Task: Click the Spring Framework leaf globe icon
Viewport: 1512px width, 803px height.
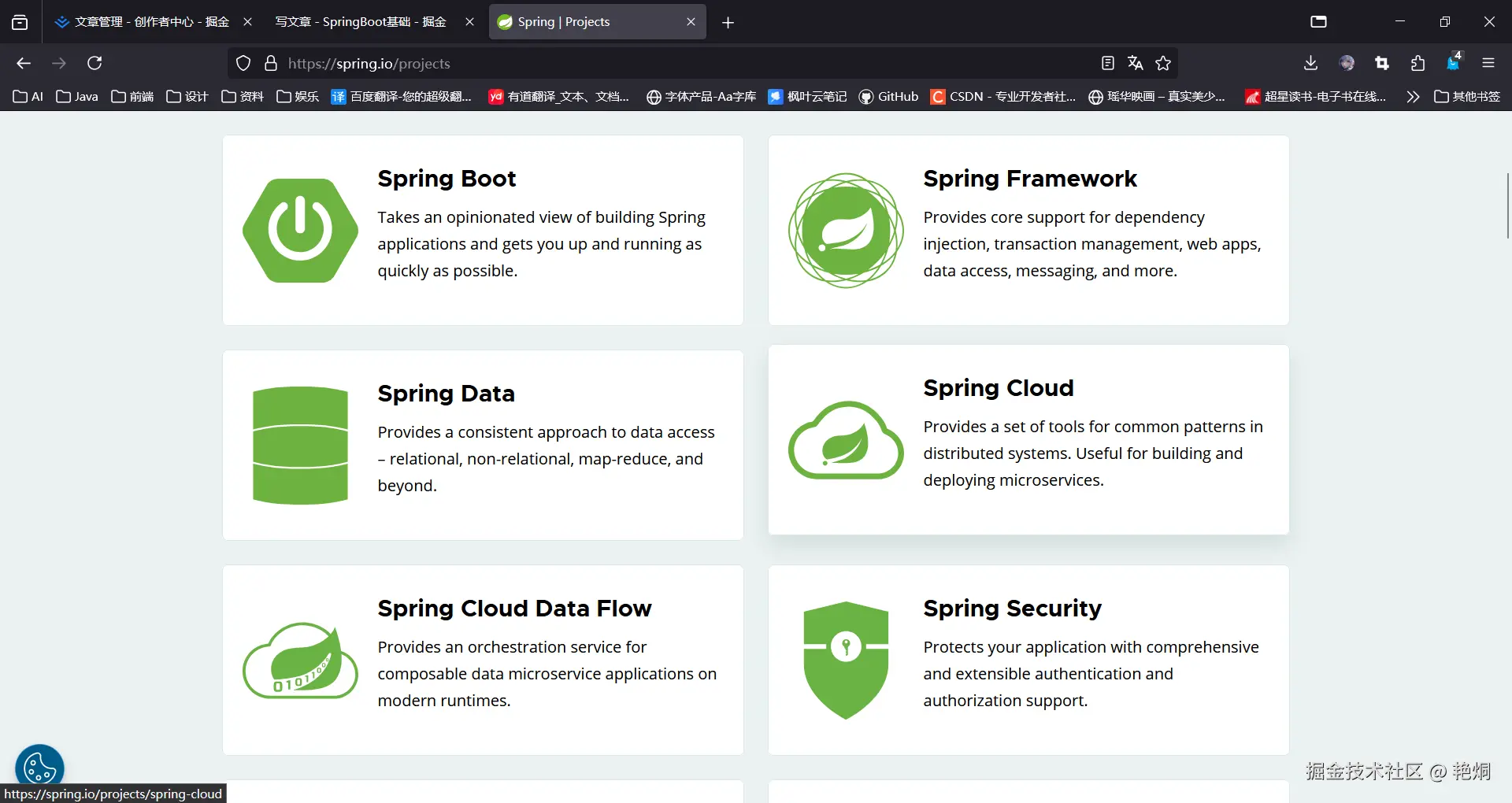Action: (x=846, y=231)
